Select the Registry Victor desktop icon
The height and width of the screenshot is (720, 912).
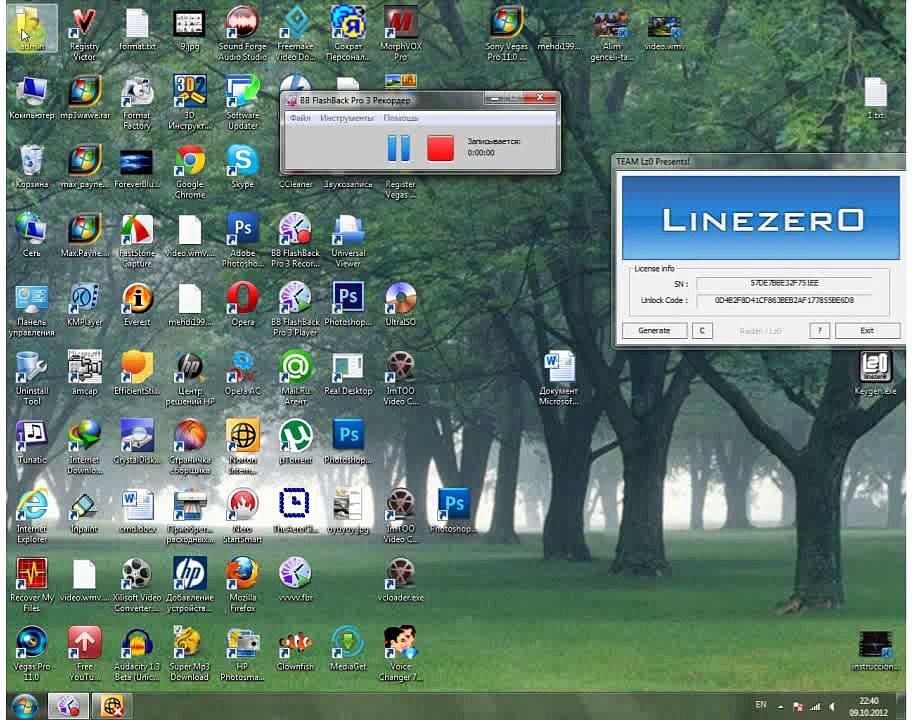click(84, 34)
